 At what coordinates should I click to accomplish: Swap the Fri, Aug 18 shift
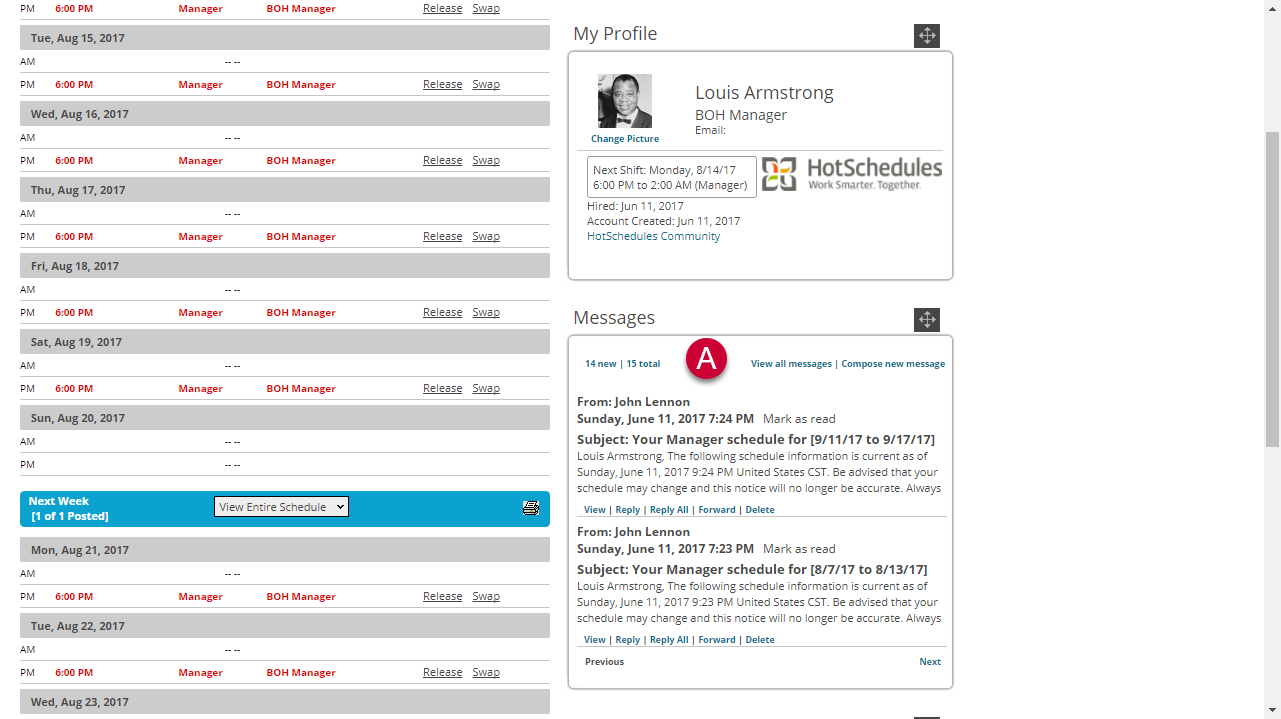click(x=486, y=312)
